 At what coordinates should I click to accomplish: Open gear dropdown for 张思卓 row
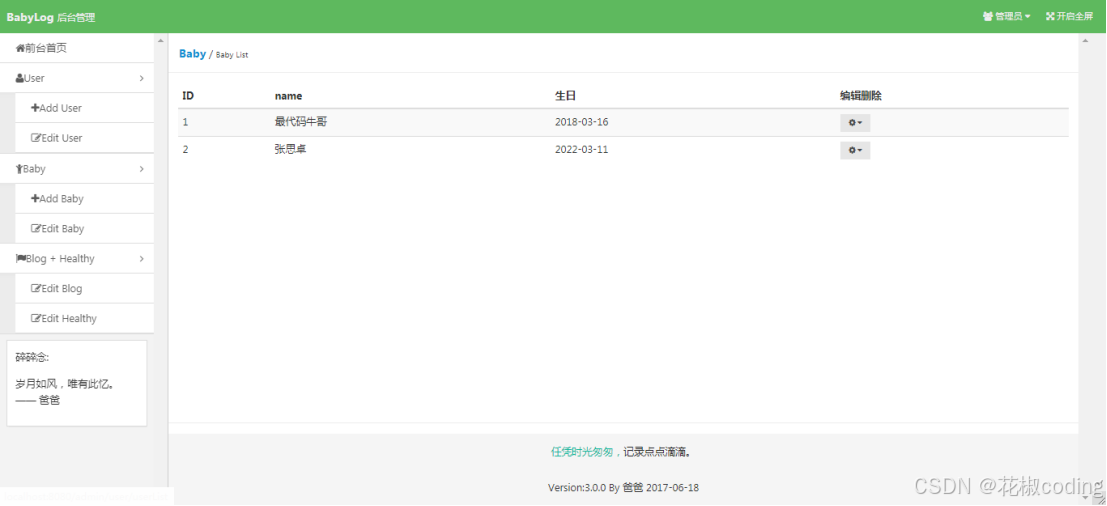855,150
